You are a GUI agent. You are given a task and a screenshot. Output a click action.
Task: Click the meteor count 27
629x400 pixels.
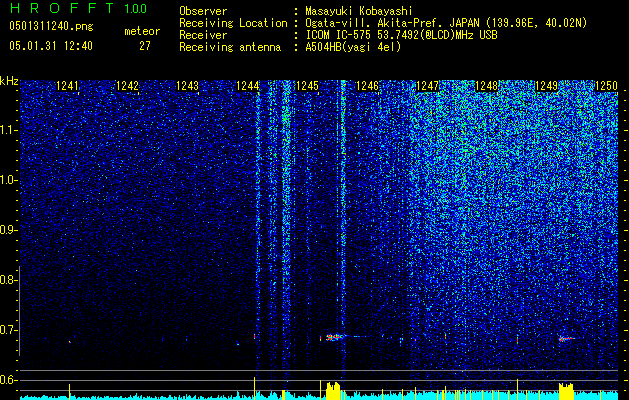[144, 46]
